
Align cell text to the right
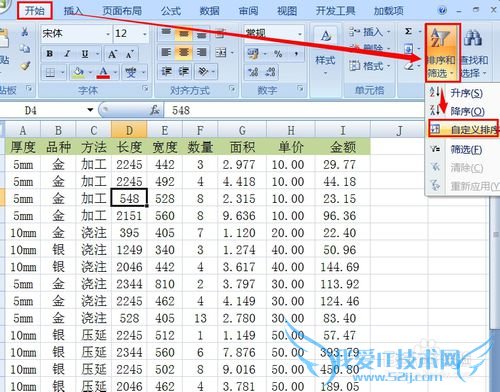[201, 52]
